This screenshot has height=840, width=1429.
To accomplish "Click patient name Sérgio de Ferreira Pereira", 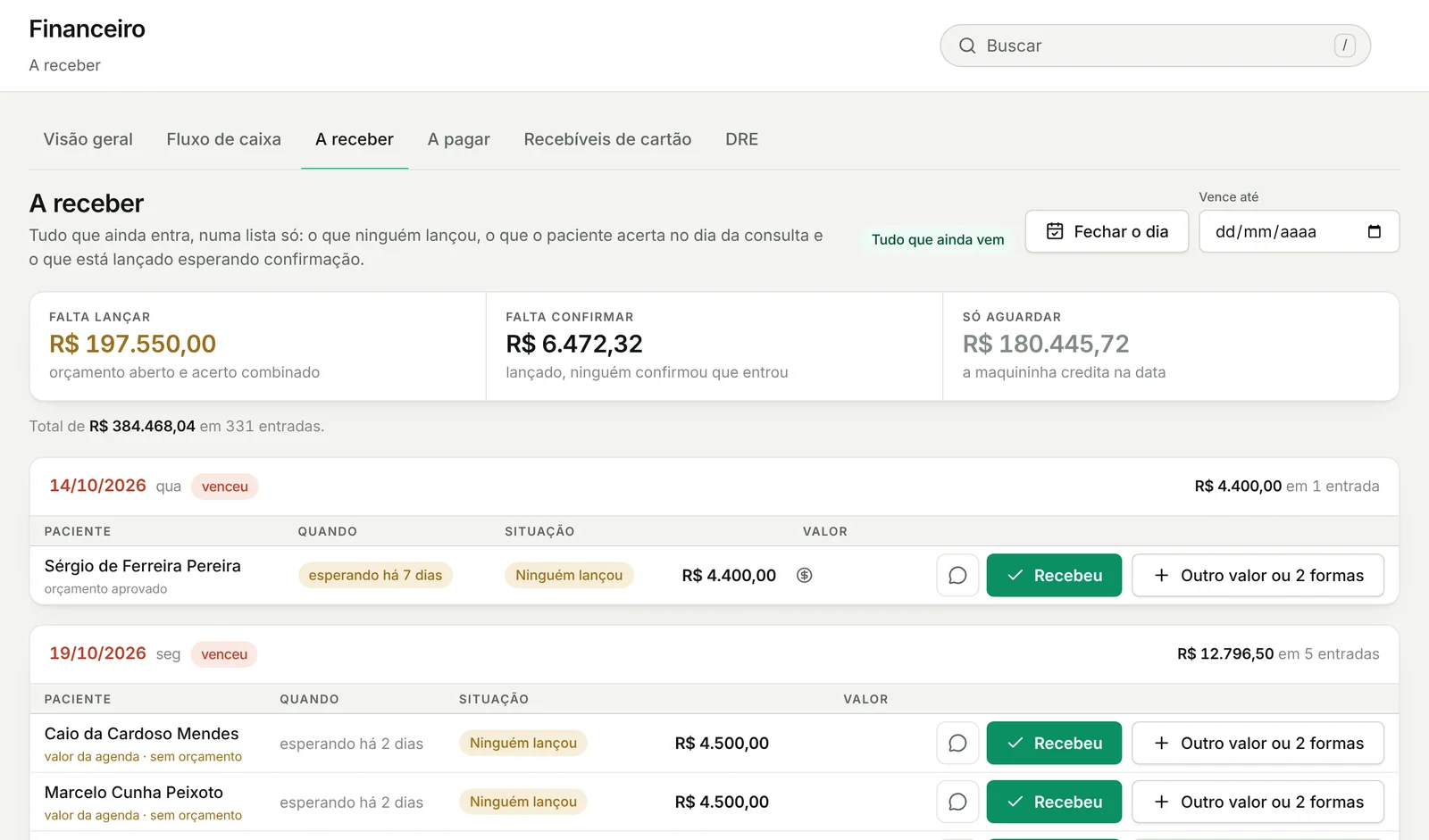I will point(143,566).
